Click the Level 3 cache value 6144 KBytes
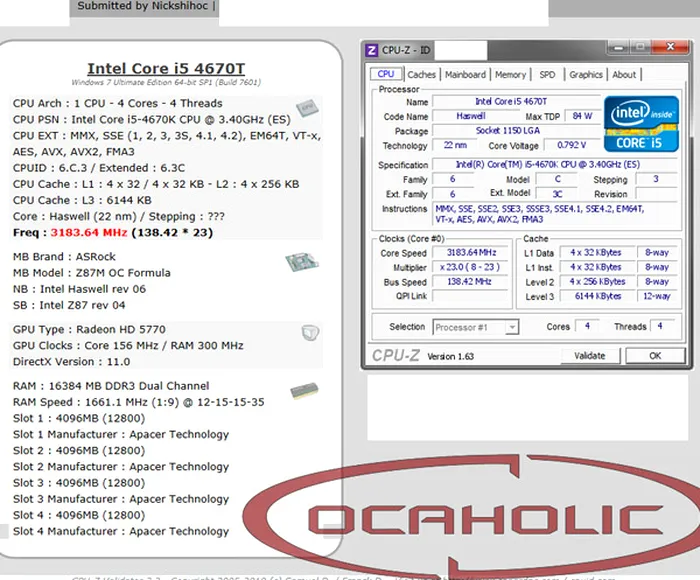Image resolution: width=700 pixels, height=580 pixels. tap(597, 296)
